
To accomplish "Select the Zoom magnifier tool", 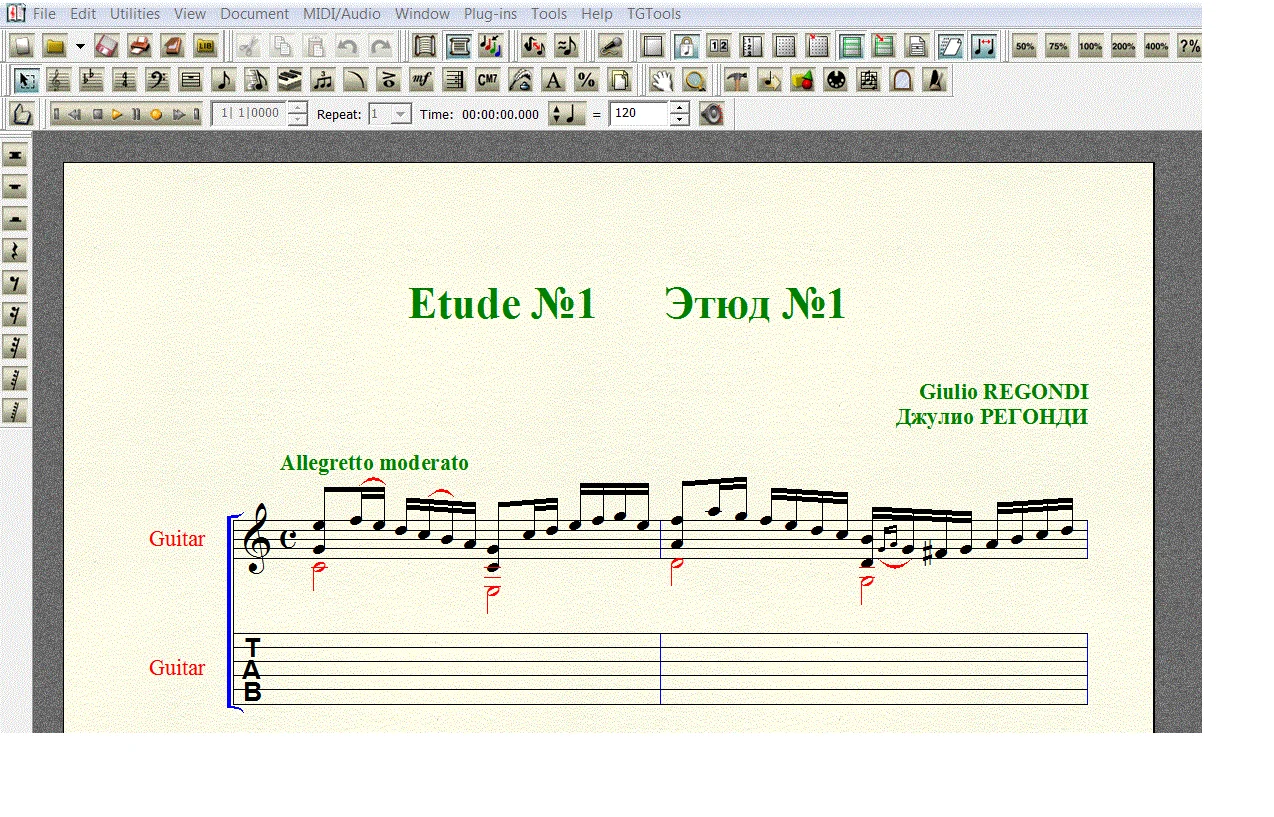I will [x=694, y=80].
